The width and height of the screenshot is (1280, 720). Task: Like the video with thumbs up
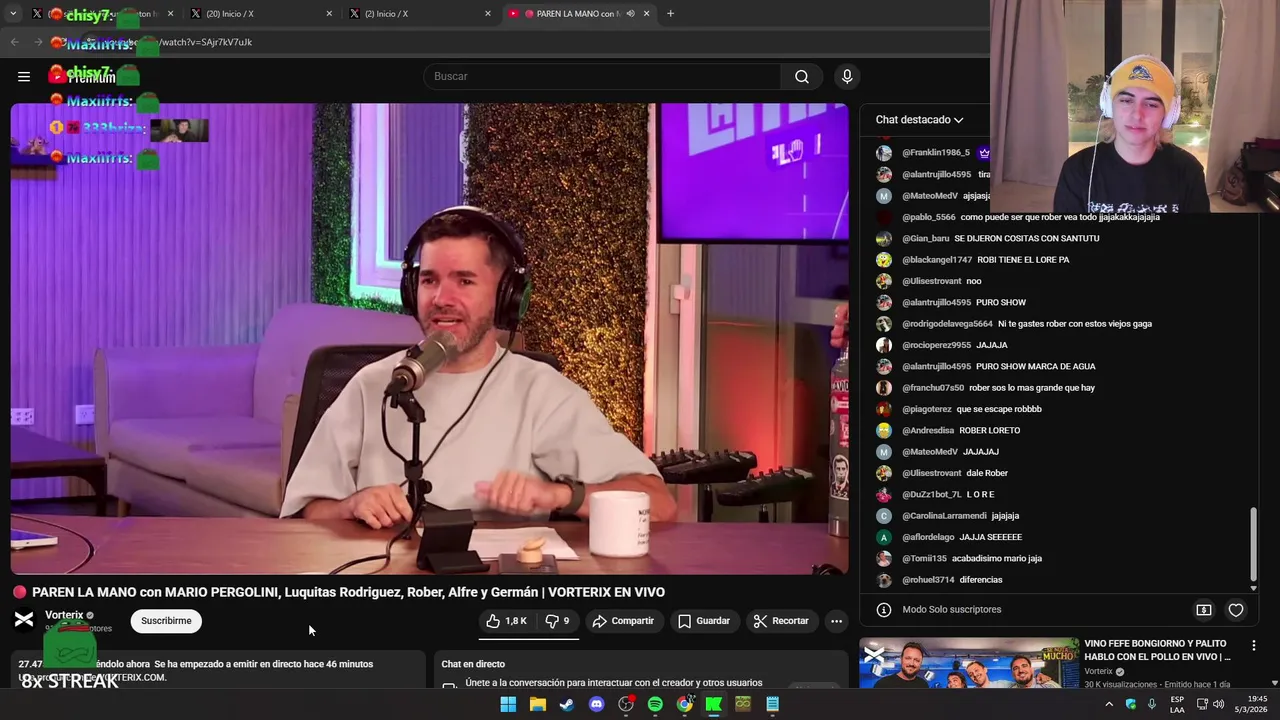click(x=507, y=621)
